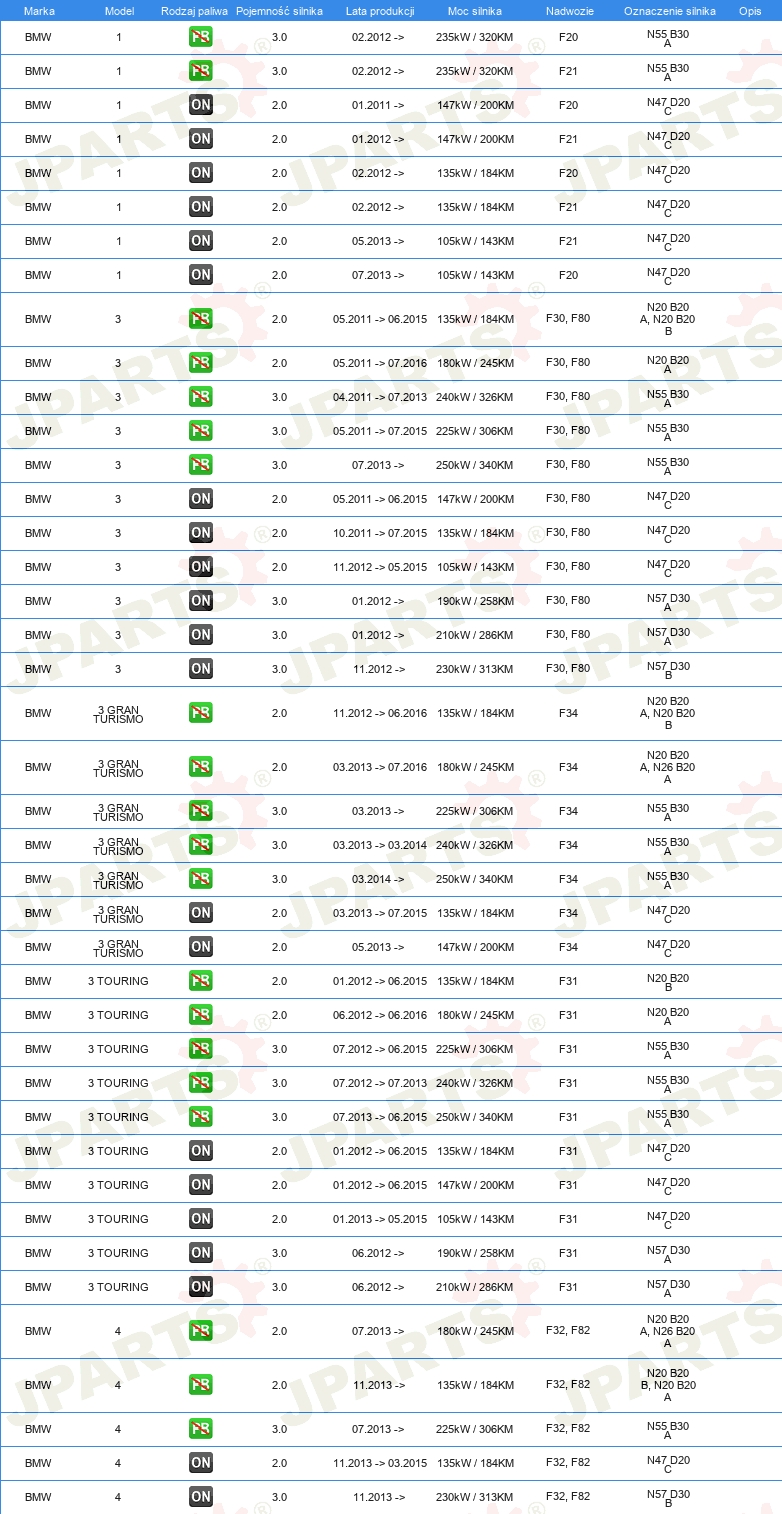The height and width of the screenshot is (1514, 782).
Task: Click diesel ON icon in BMW 1 F21 200KM row
Action: coord(201,139)
